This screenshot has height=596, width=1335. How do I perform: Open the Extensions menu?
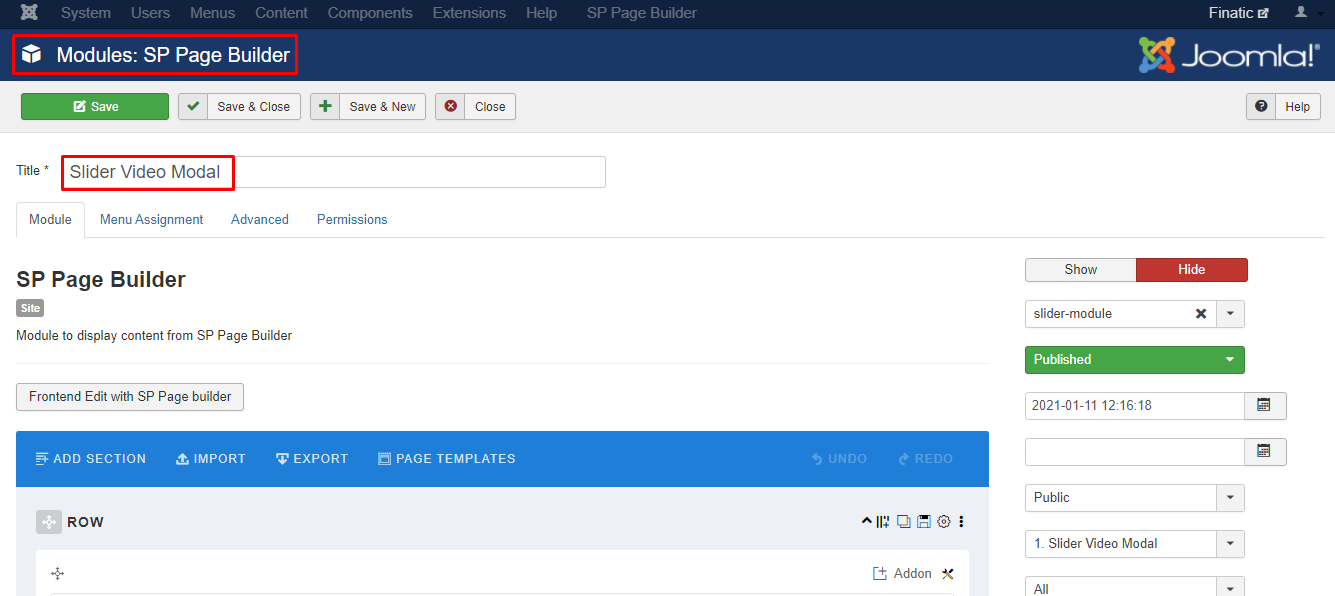tap(469, 13)
